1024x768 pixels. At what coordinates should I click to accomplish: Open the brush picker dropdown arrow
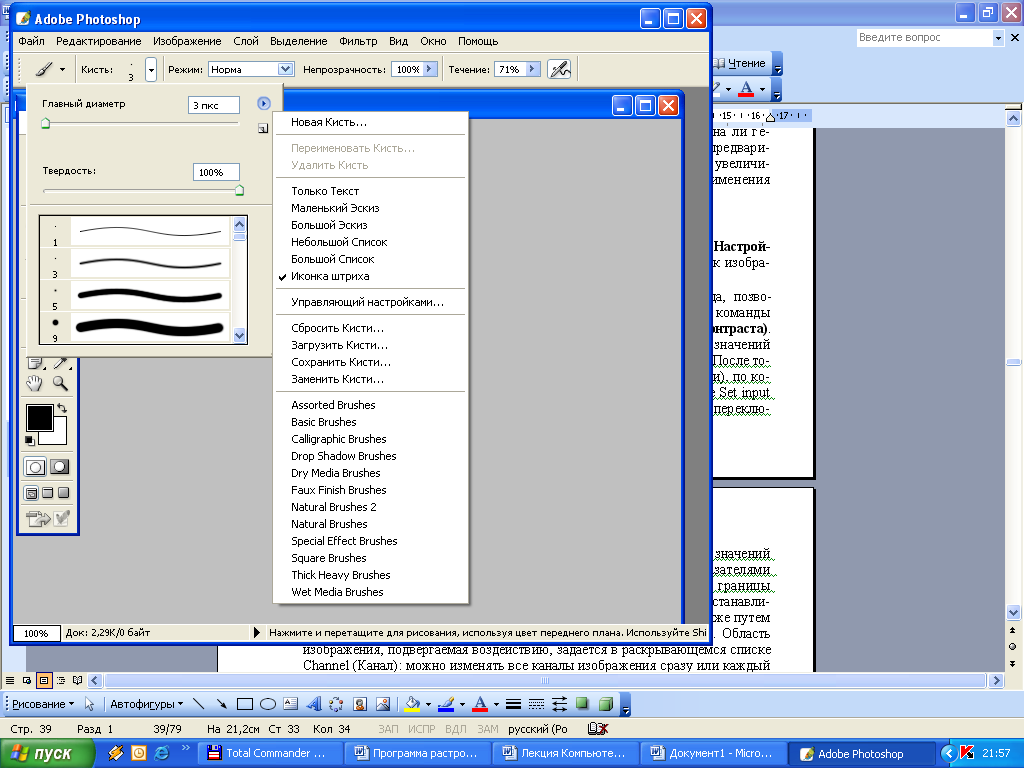[151, 69]
